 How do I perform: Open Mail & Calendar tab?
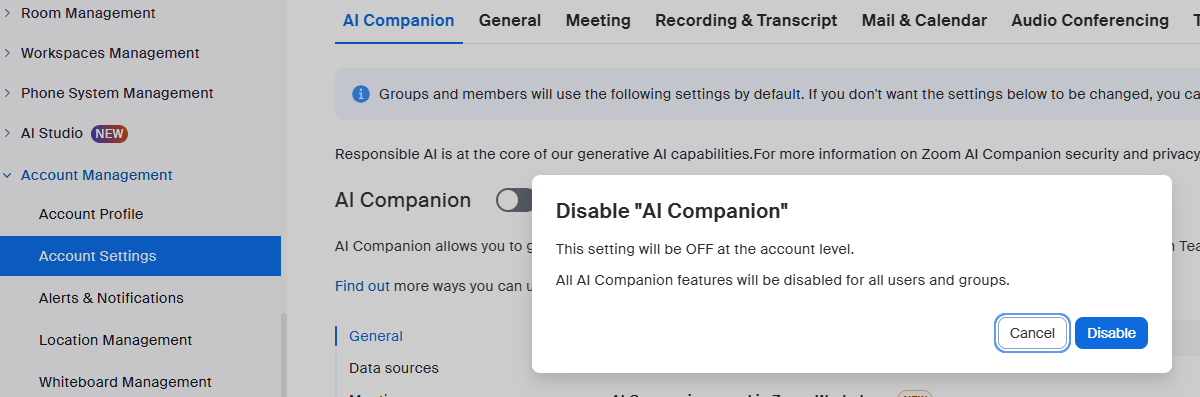click(x=924, y=20)
